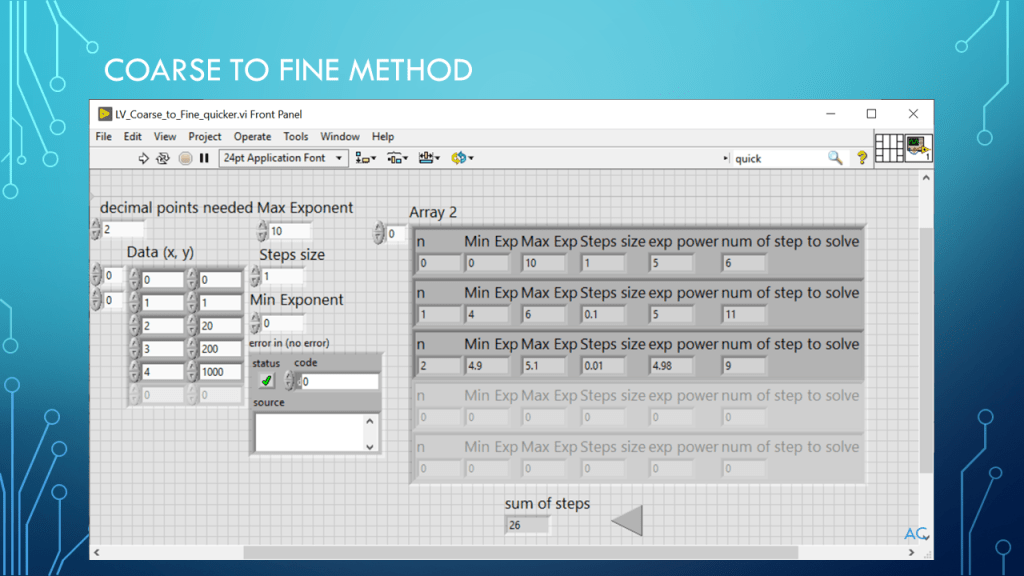This screenshot has width=1024, height=576.
Task: Click the search magnifier icon
Action: pyautogui.click(x=835, y=158)
